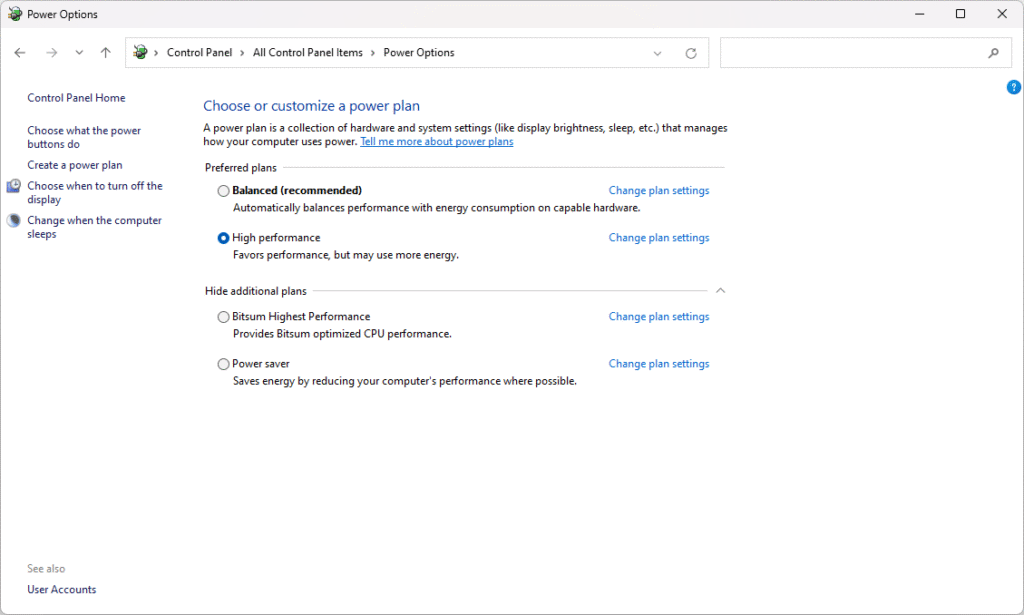Expand chevron after Control Panel breadcrumb
The image size is (1024, 615).
coord(242,53)
